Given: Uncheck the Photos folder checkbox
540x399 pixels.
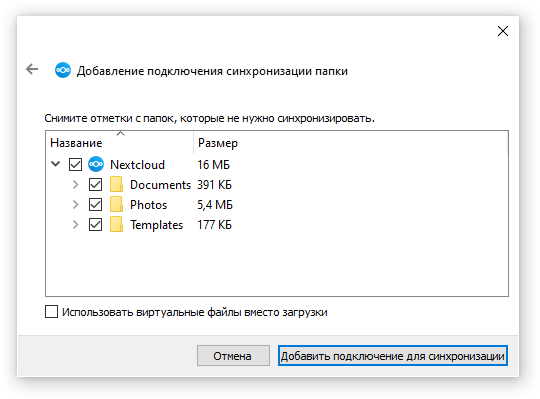Looking at the screenshot, I should (95, 204).
